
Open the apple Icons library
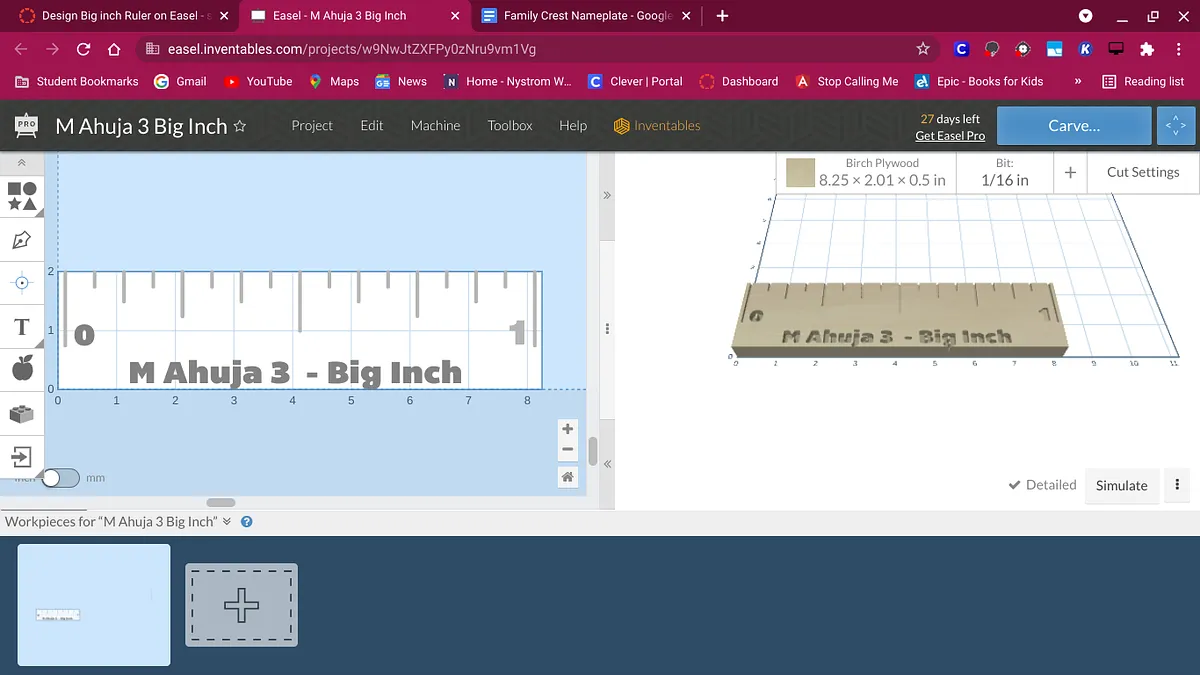click(x=22, y=370)
